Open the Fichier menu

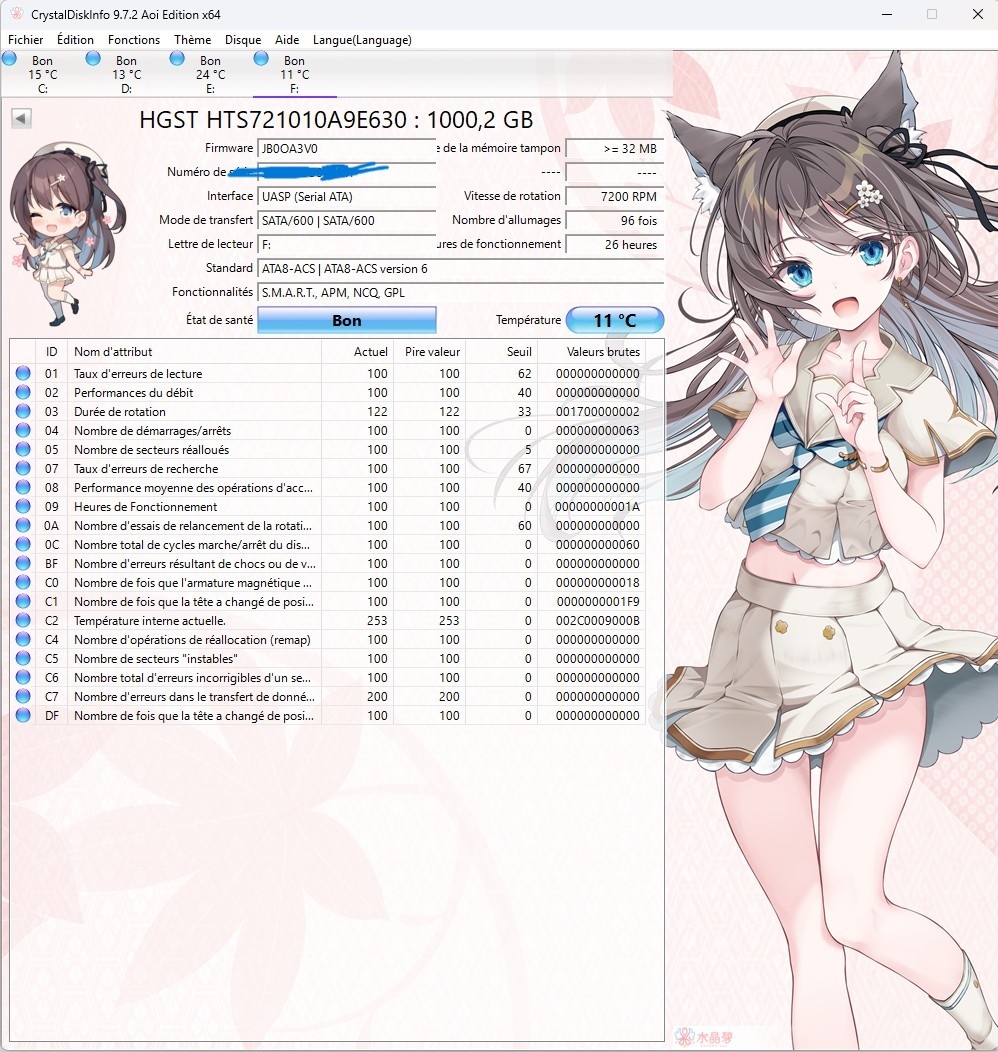pyautogui.click(x=26, y=40)
